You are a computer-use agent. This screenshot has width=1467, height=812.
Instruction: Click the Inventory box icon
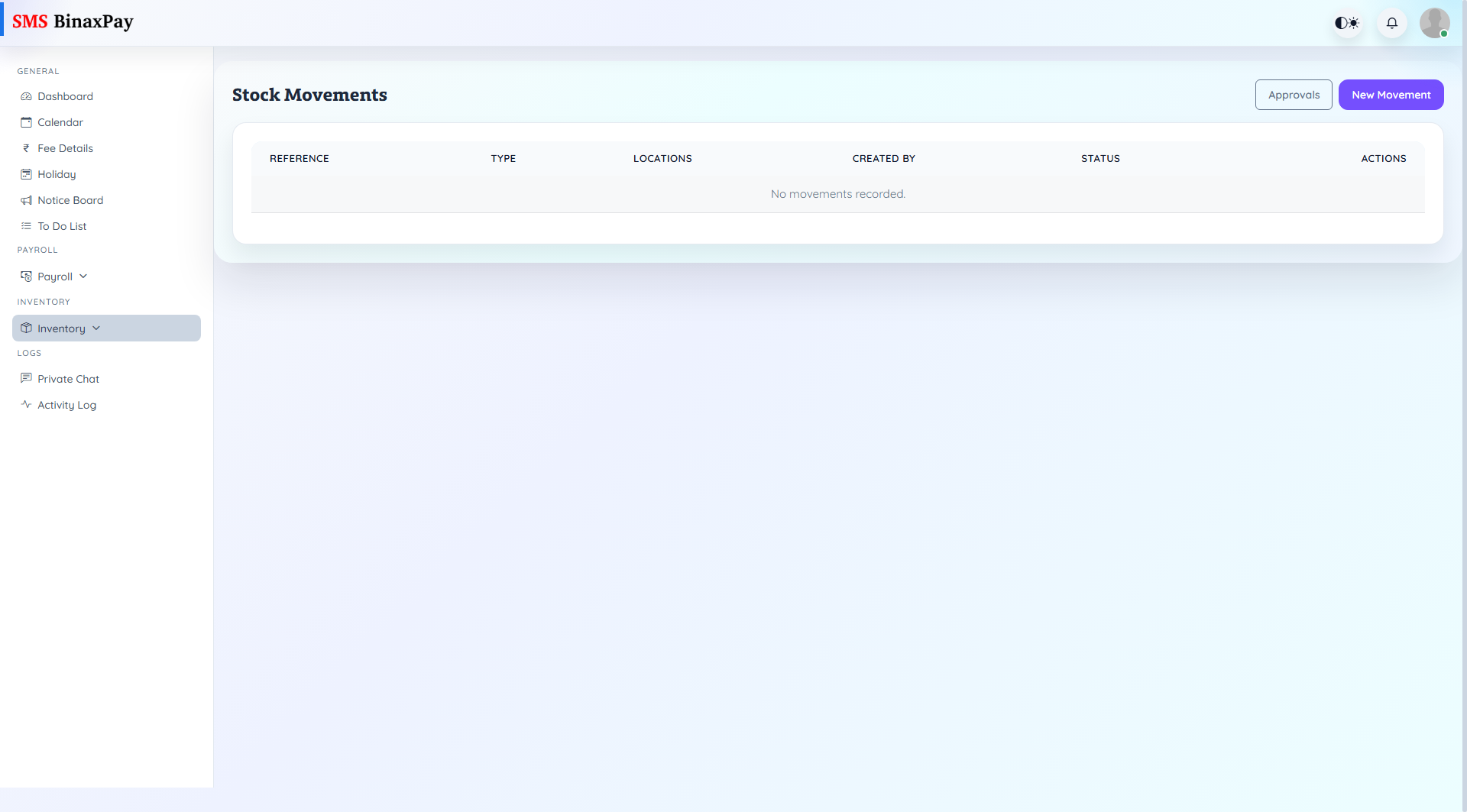pos(25,328)
